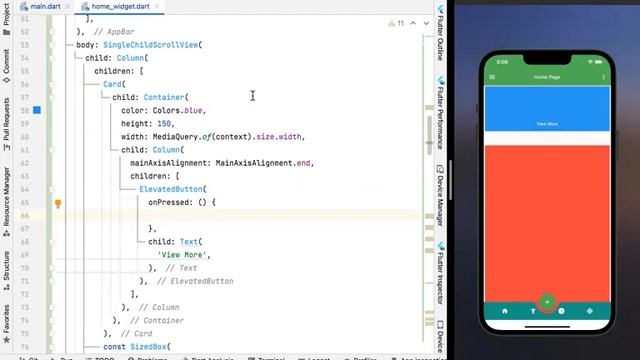Screen dimensions: 640x360
Task: Click the Colors.blue value on line 58
Action: click(x=178, y=111)
